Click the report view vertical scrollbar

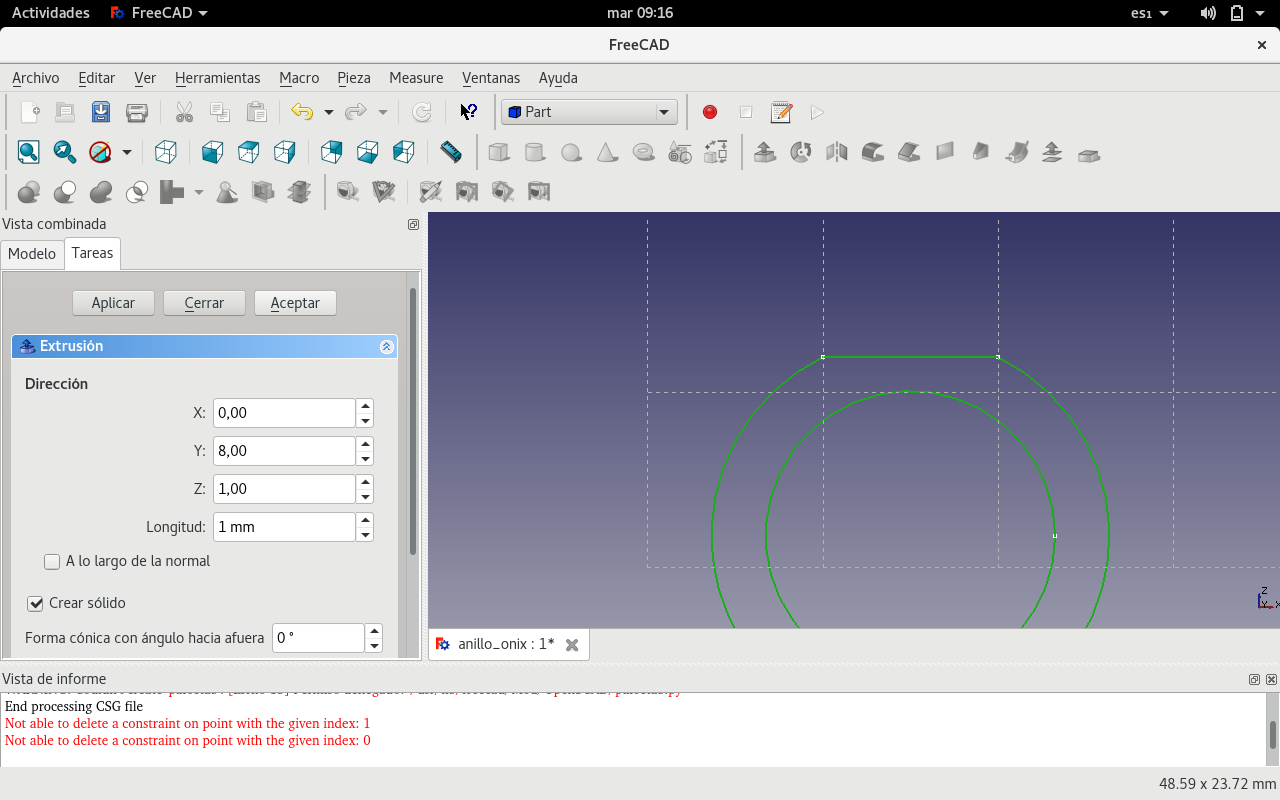[x=1273, y=735]
